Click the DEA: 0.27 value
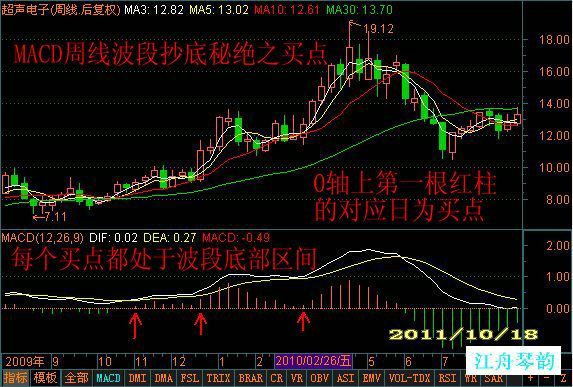The image size is (573, 387). tap(170, 238)
